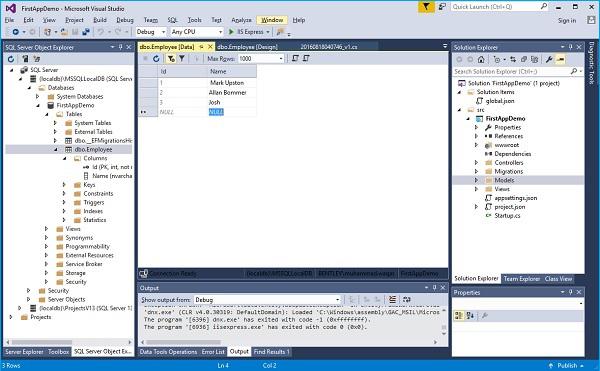
Task: Click the Add SQL Server icon
Action: coord(25,59)
